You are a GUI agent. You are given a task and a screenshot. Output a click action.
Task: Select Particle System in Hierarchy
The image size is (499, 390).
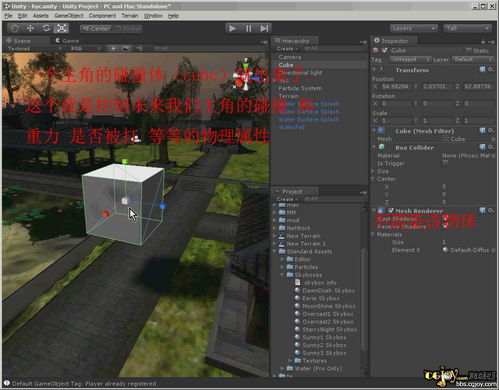click(300, 88)
